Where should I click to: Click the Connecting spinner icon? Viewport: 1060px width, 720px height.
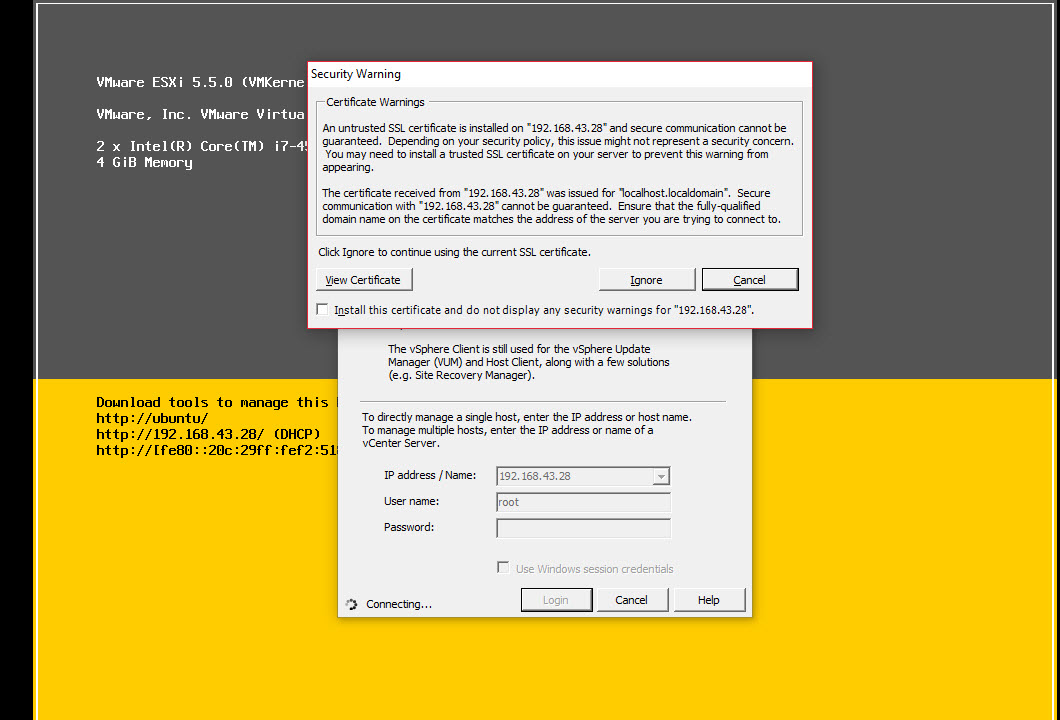pyautogui.click(x=352, y=604)
